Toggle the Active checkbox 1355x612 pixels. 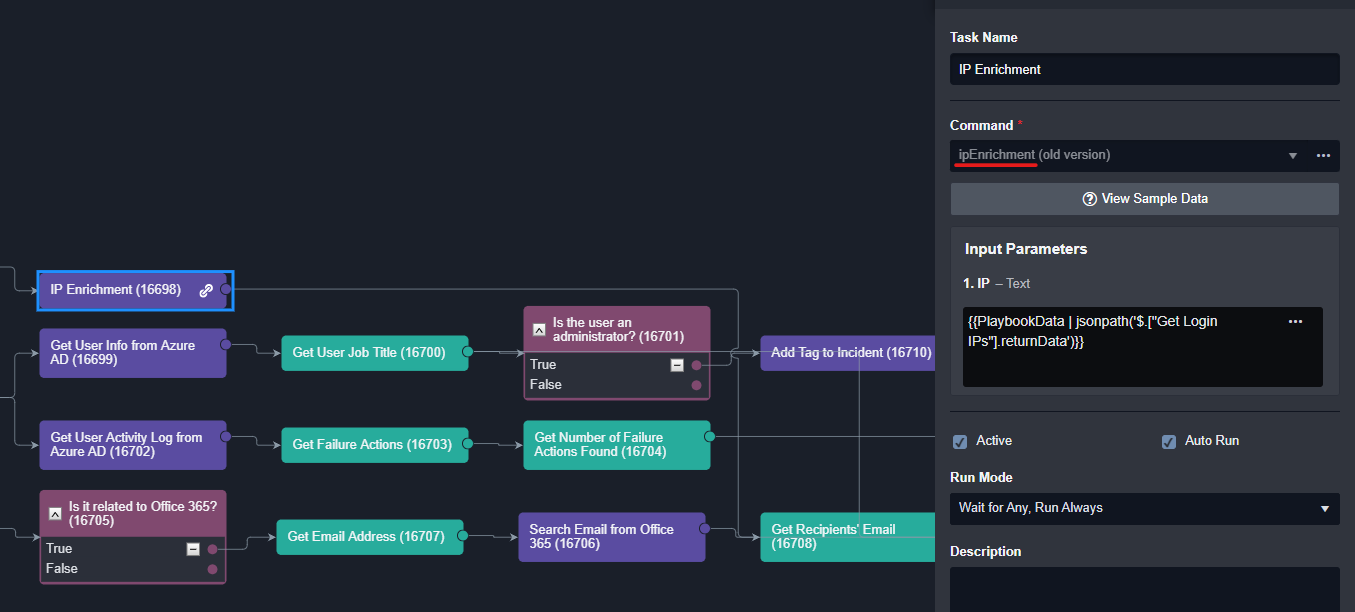click(x=960, y=441)
